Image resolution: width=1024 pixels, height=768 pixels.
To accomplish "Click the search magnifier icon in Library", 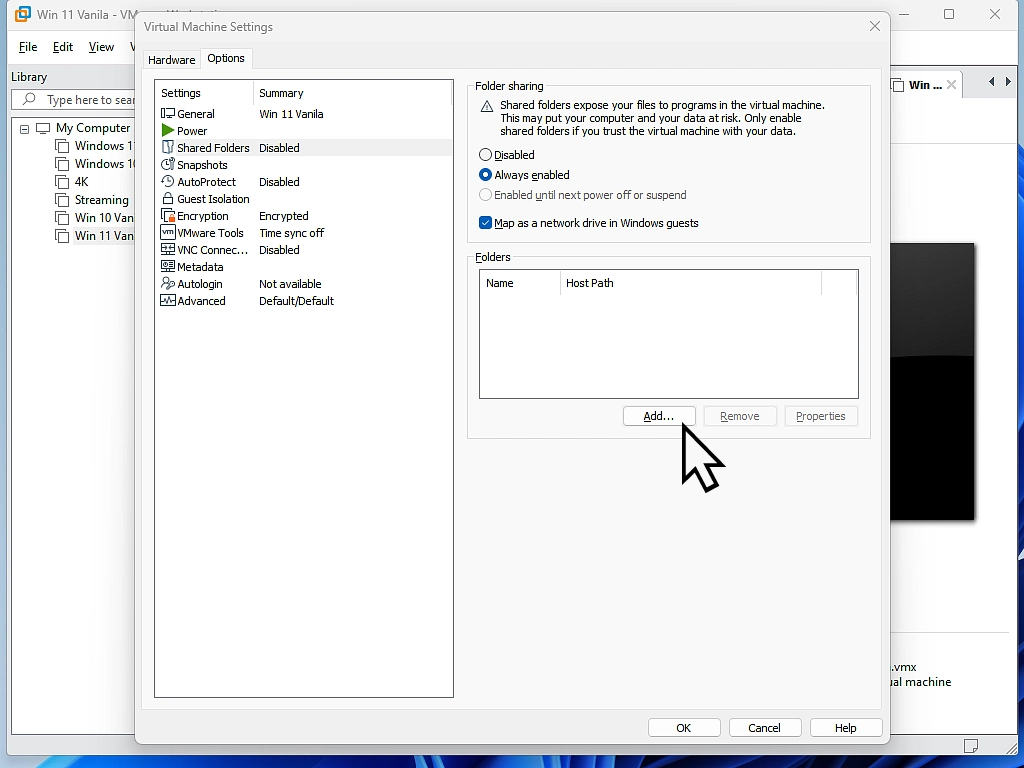I will pyautogui.click(x=29, y=99).
